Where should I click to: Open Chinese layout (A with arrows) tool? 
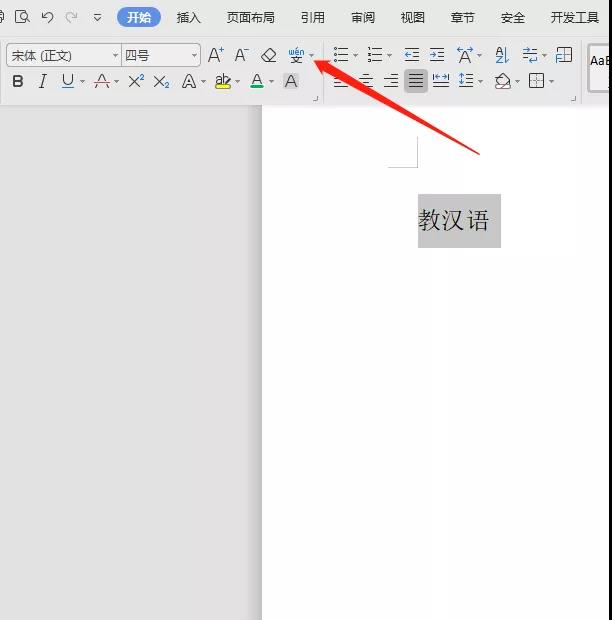(465, 55)
